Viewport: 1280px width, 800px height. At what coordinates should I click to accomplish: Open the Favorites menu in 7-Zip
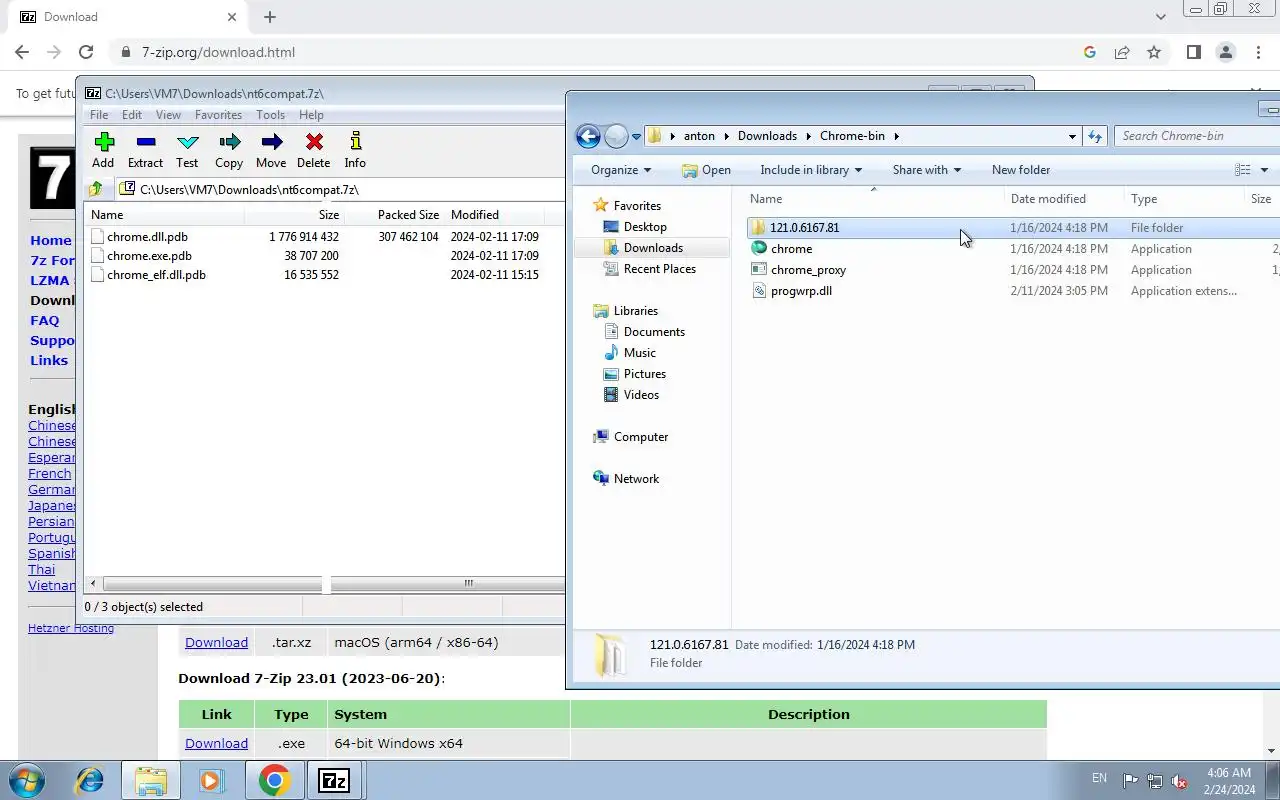click(x=218, y=115)
